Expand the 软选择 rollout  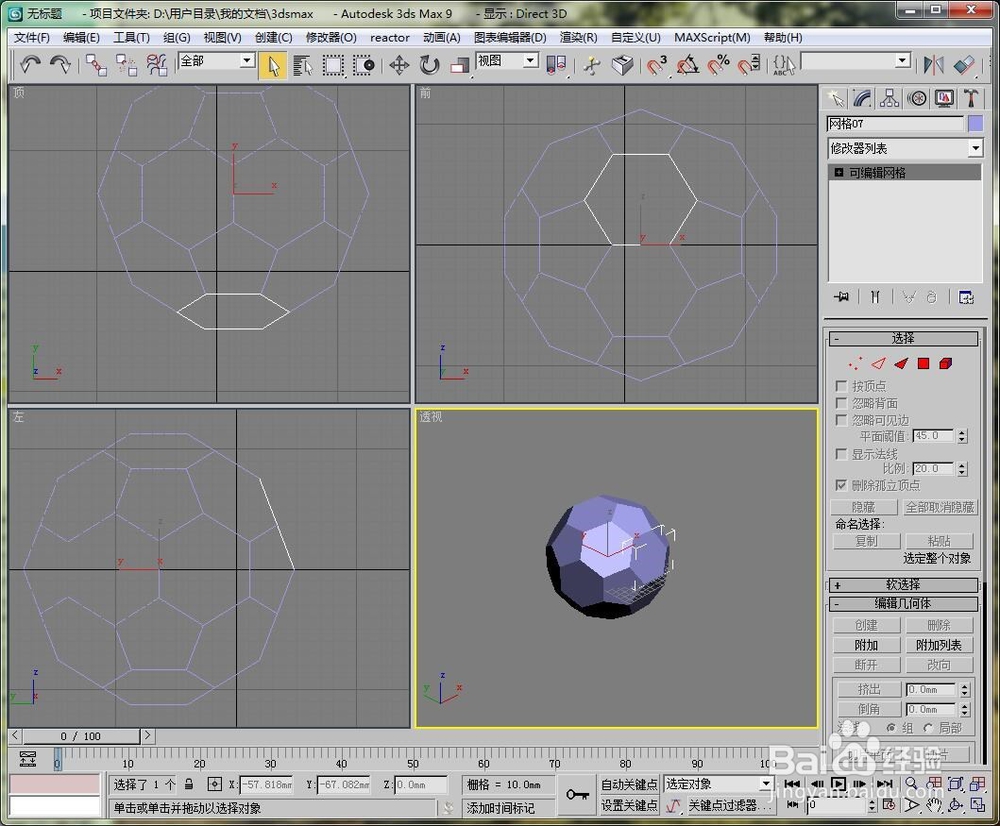click(x=903, y=585)
